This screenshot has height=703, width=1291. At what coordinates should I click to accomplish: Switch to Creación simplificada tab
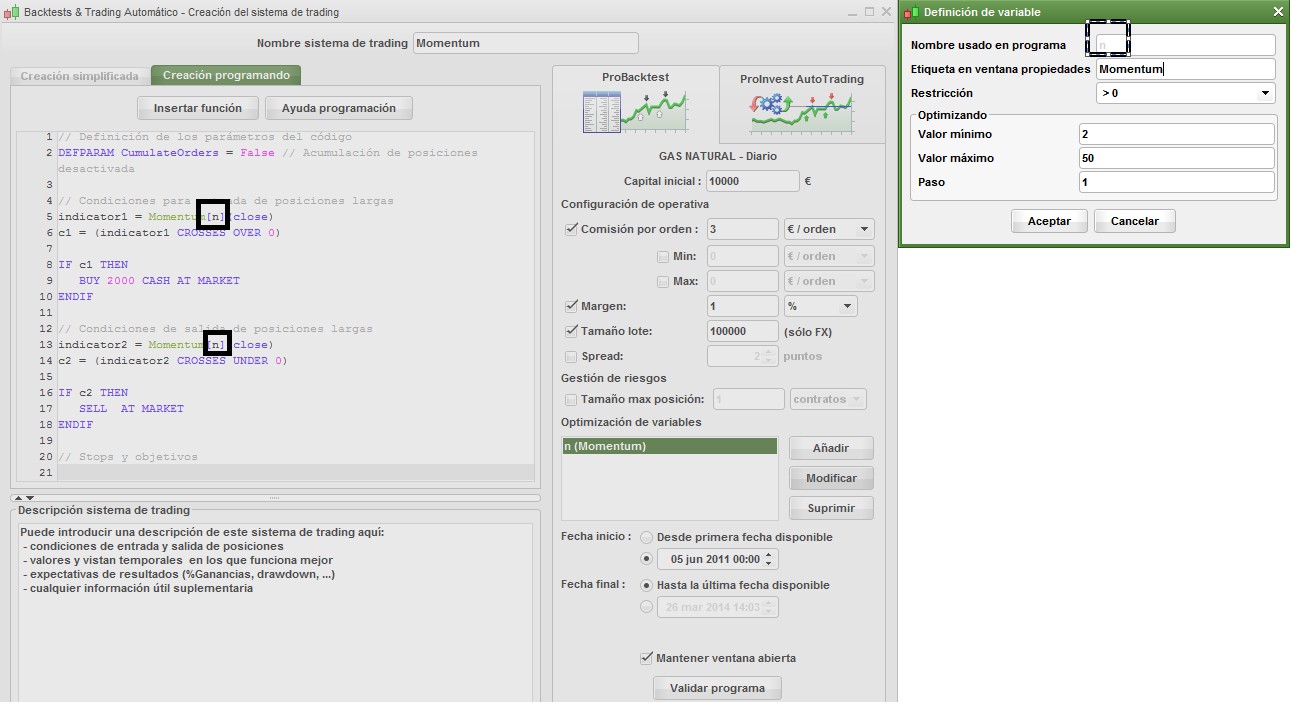coord(80,76)
